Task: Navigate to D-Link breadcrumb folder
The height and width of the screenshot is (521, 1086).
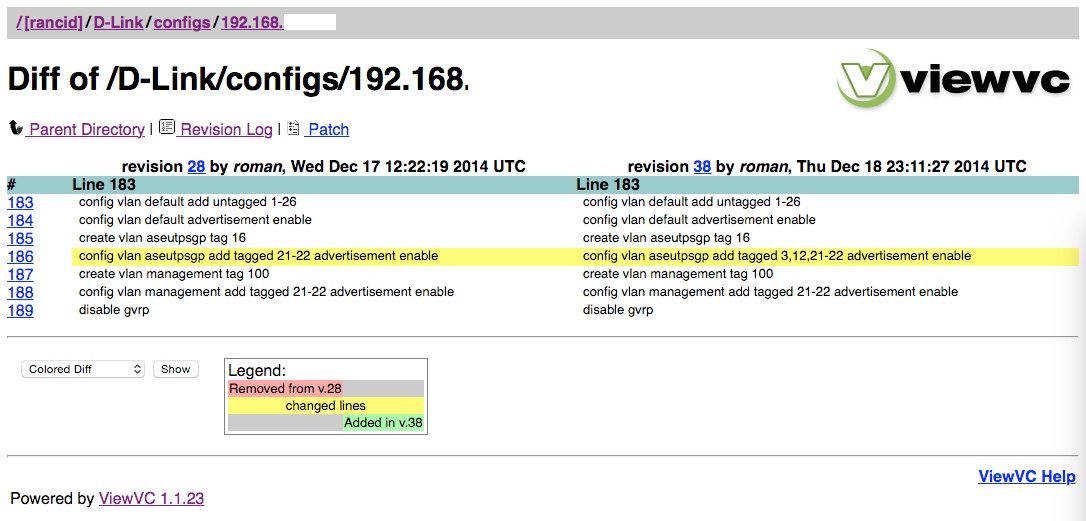Action: point(118,22)
